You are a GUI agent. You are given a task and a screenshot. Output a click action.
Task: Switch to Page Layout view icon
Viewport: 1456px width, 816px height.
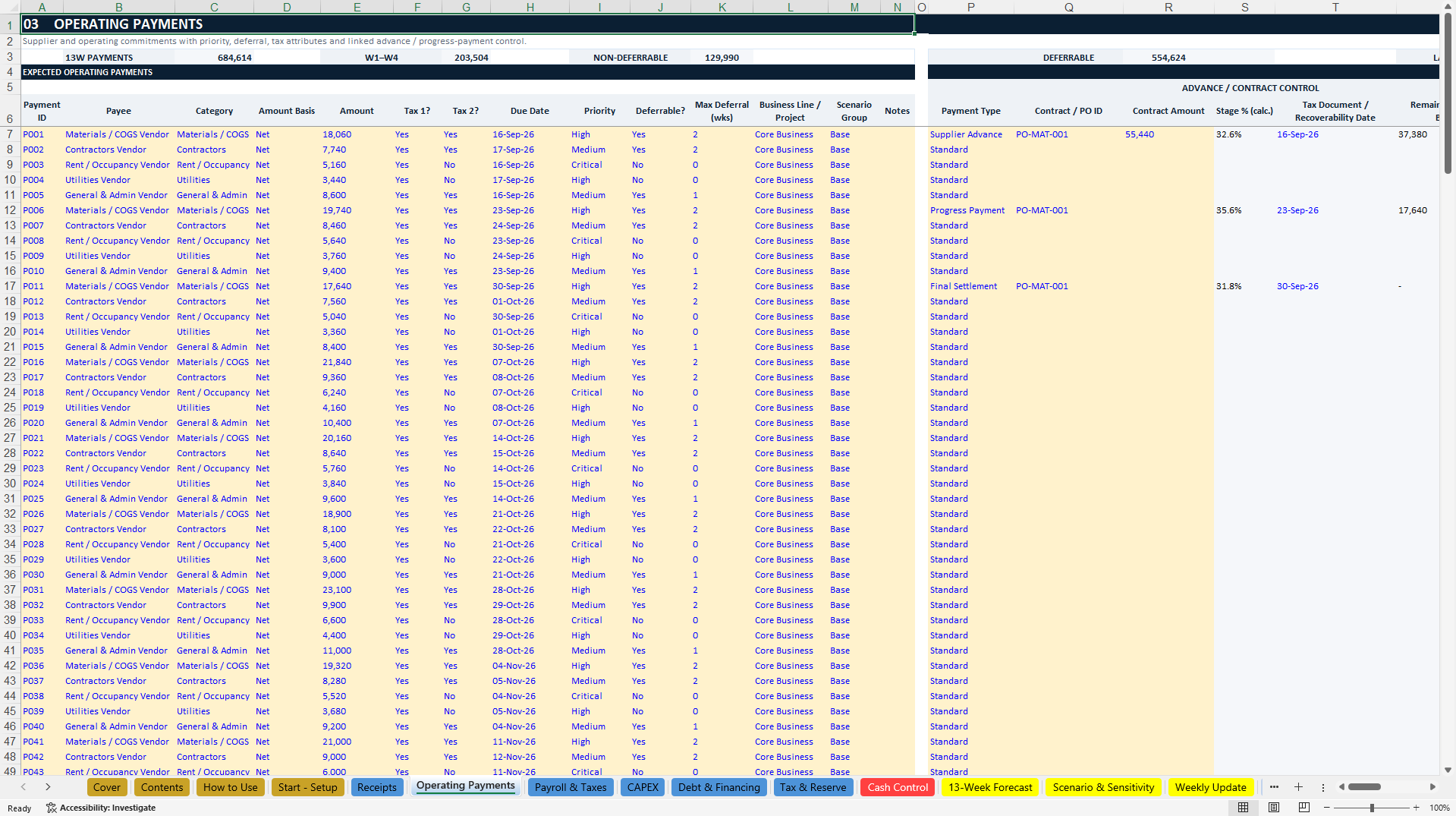point(1274,808)
